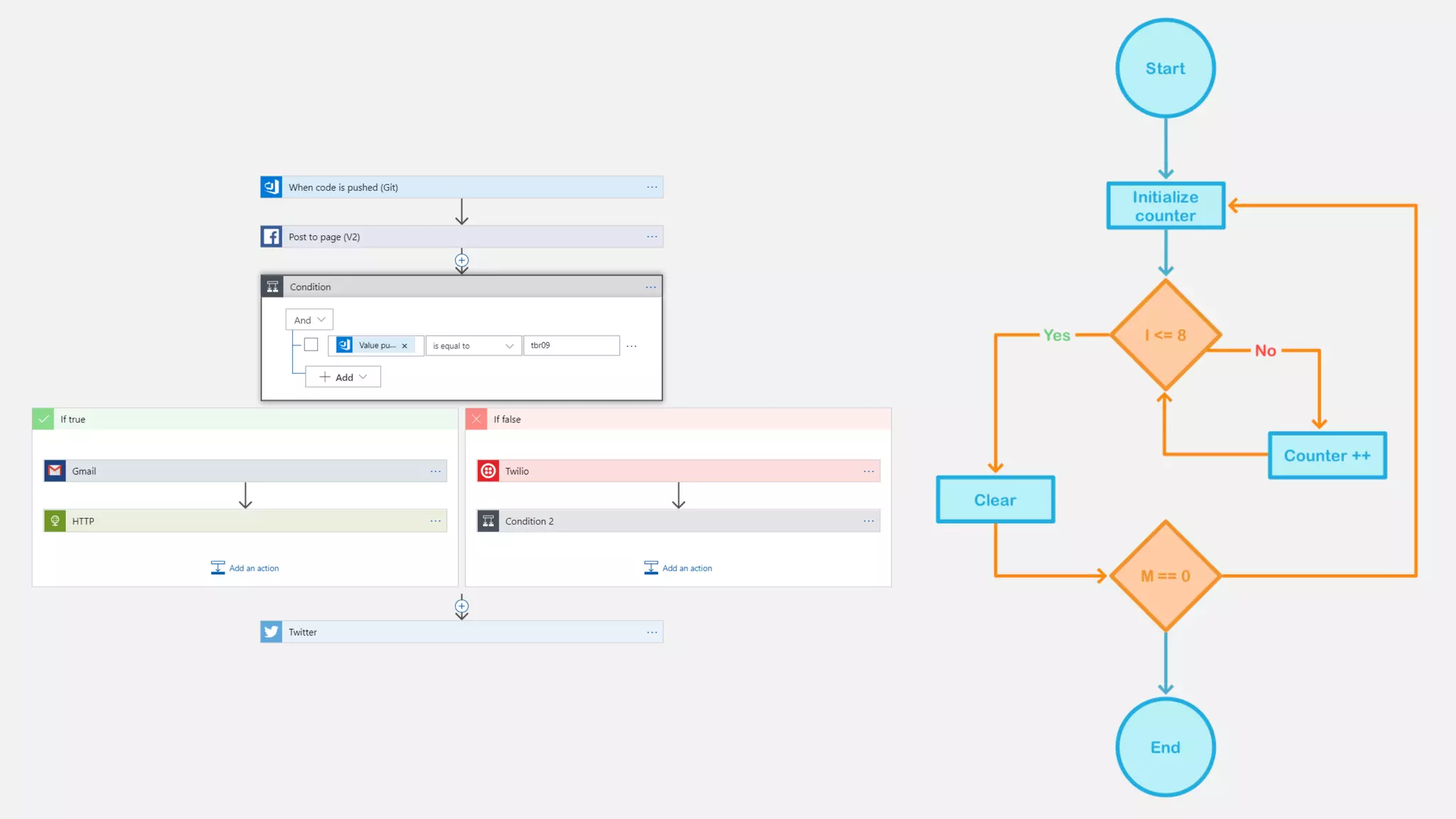Viewport: 1456px width, 819px height.
Task: Click the Gmail envelope icon
Action: tap(55, 471)
